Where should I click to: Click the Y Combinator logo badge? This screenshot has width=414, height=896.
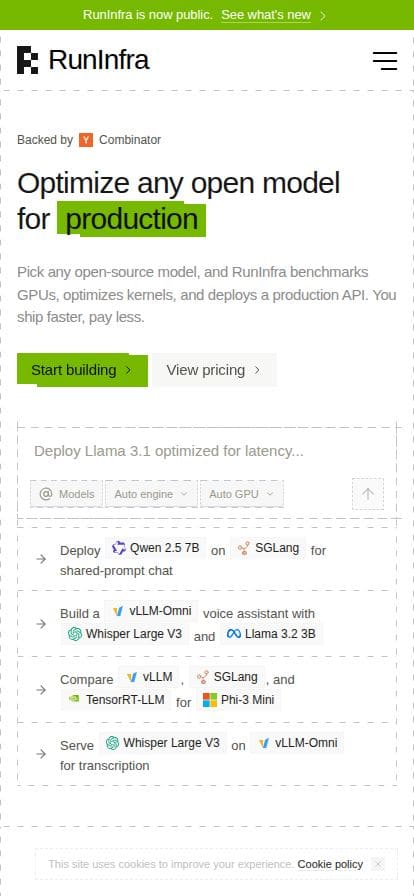(x=86, y=140)
